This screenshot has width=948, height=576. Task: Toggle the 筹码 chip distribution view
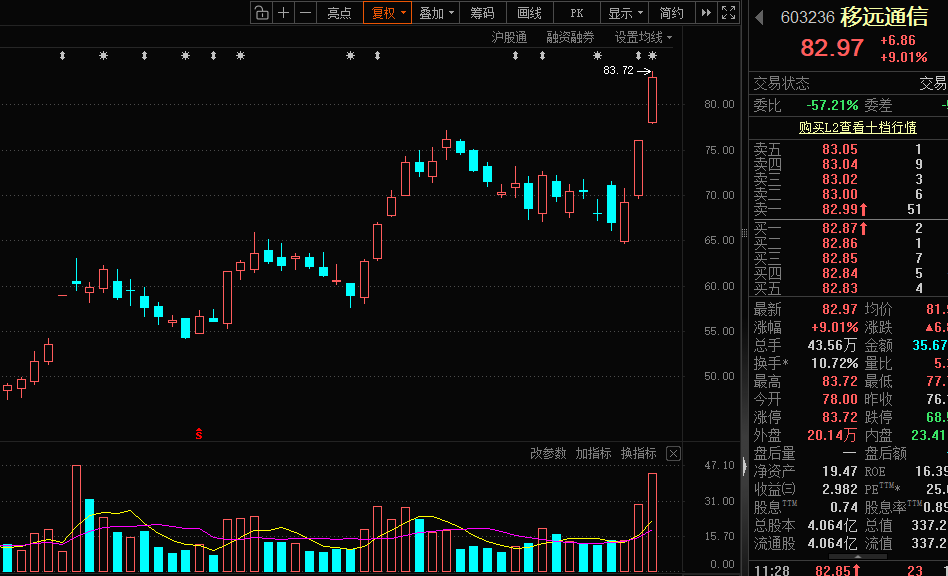point(482,13)
